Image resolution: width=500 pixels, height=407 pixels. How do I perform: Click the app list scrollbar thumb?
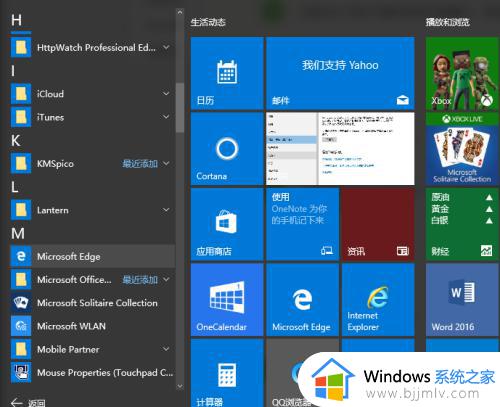click(x=180, y=107)
